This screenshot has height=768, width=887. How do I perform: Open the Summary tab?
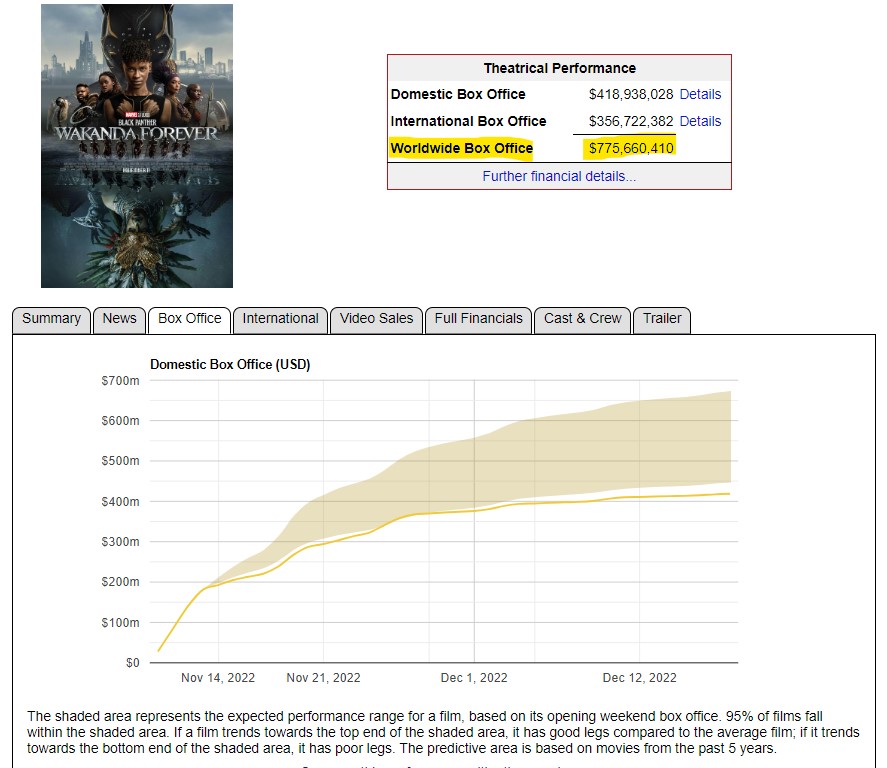(x=51, y=319)
